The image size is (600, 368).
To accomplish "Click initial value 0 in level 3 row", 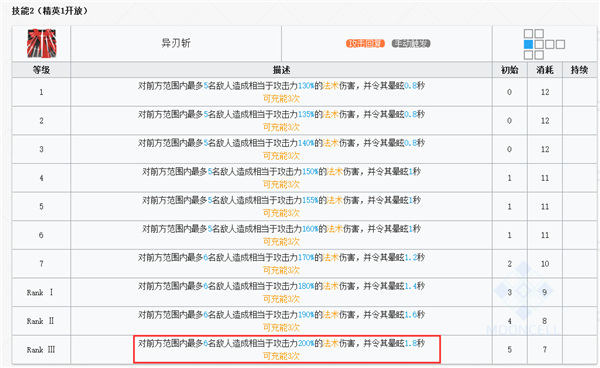I will point(509,149).
